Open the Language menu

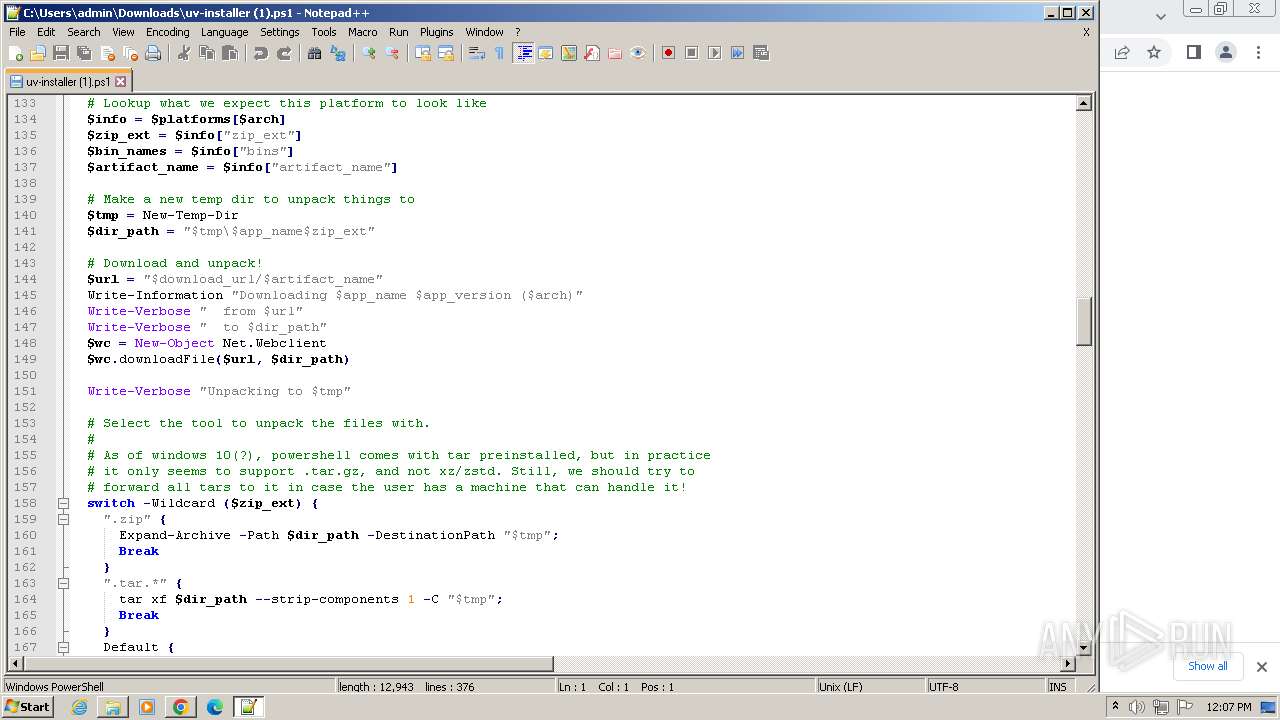[x=224, y=32]
